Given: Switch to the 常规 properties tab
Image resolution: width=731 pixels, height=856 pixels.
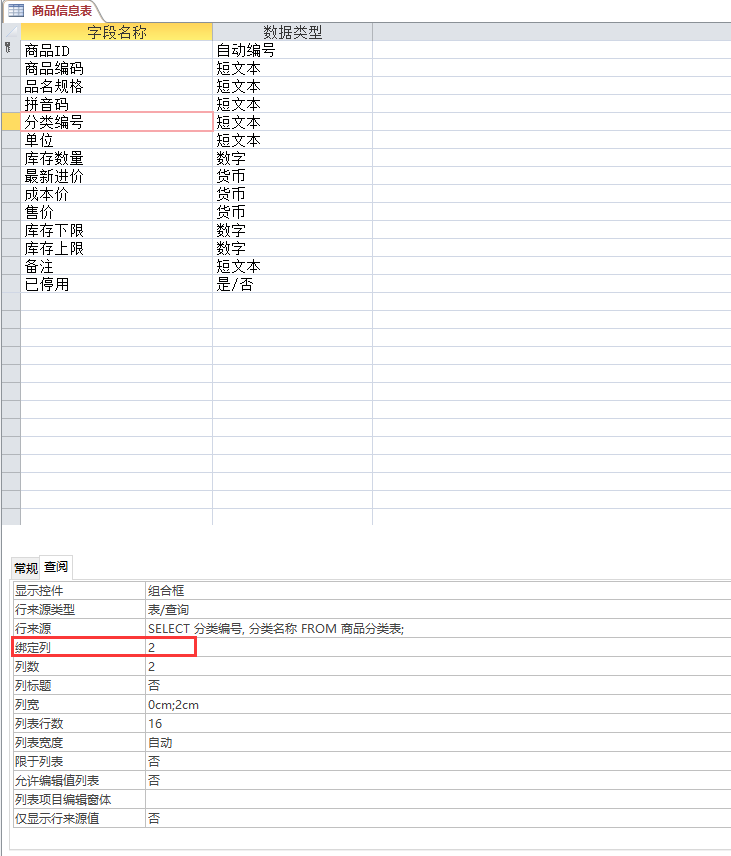Looking at the screenshot, I should tap(26, 568).
